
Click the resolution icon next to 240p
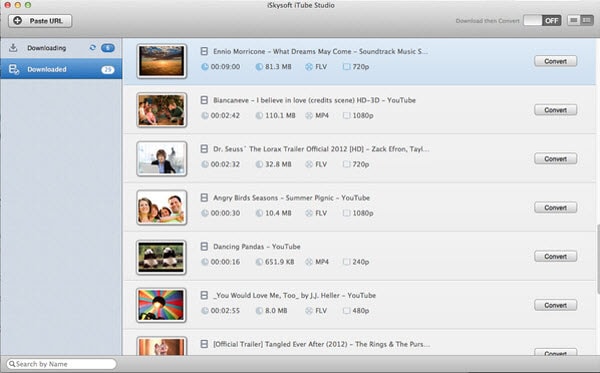point(346,262)
